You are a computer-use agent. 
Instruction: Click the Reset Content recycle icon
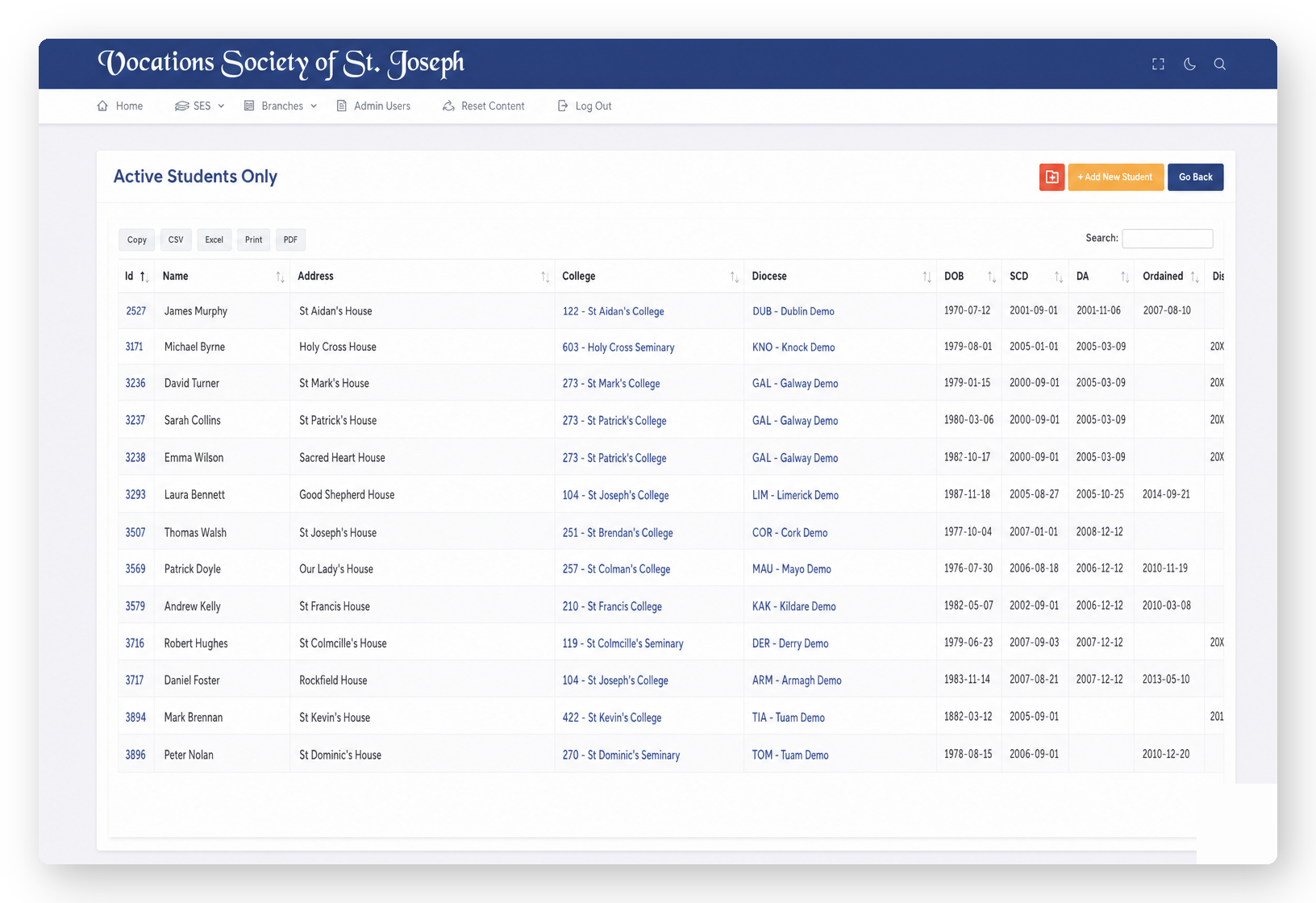(x=448, y=106)
